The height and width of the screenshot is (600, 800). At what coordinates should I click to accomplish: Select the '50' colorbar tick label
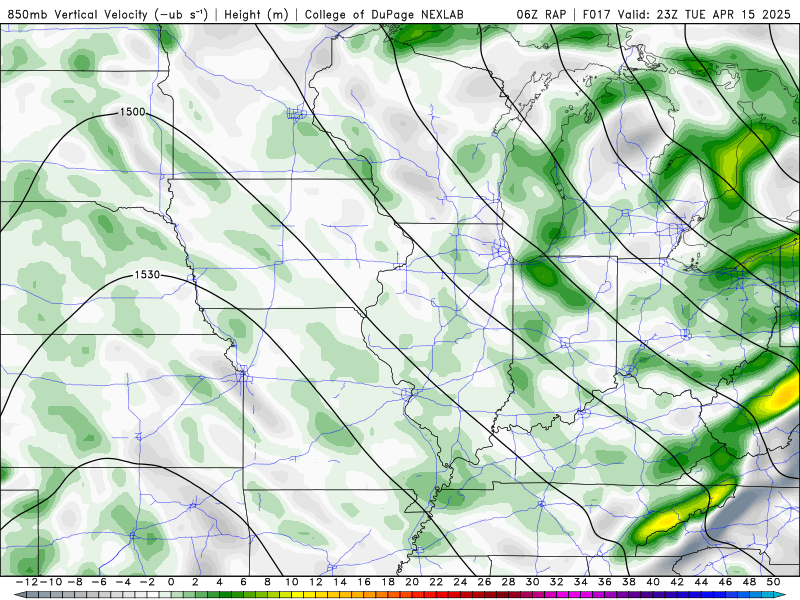tap(773, 582)
